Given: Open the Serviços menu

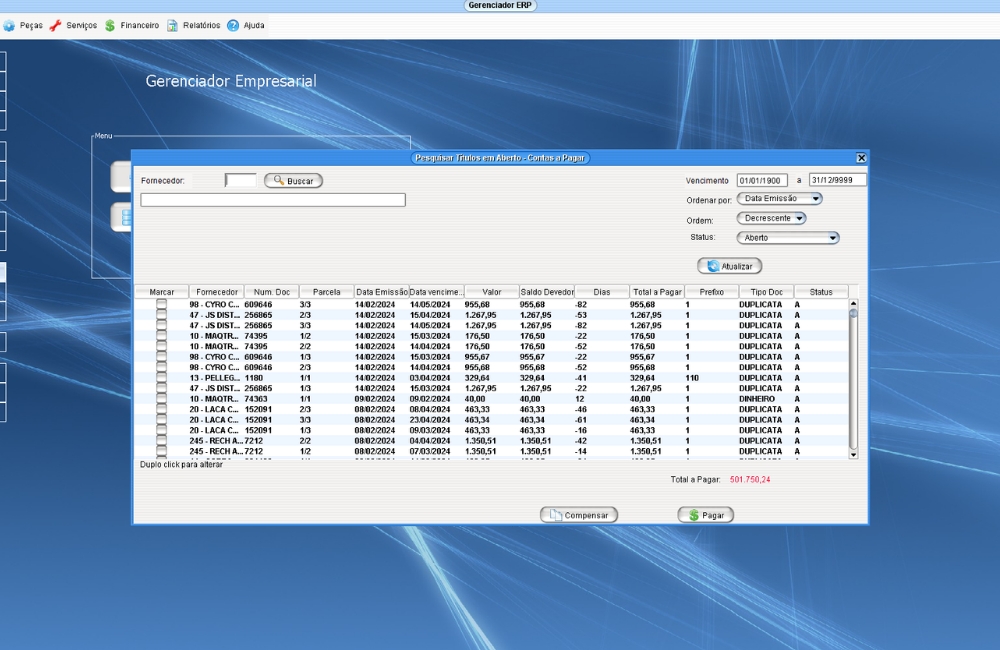Looking at the screenshot, I should pos(73,26).
